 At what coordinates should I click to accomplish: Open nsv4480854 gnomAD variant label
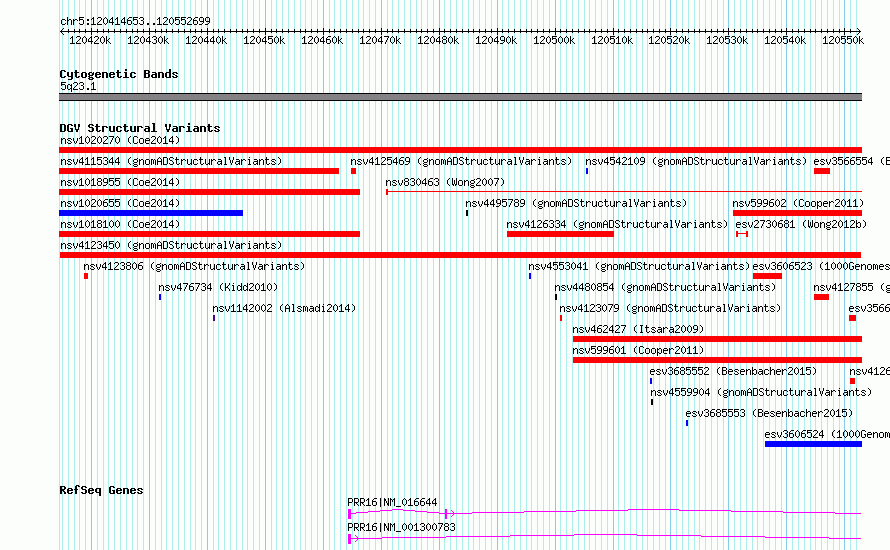click(x=665, y=287)
